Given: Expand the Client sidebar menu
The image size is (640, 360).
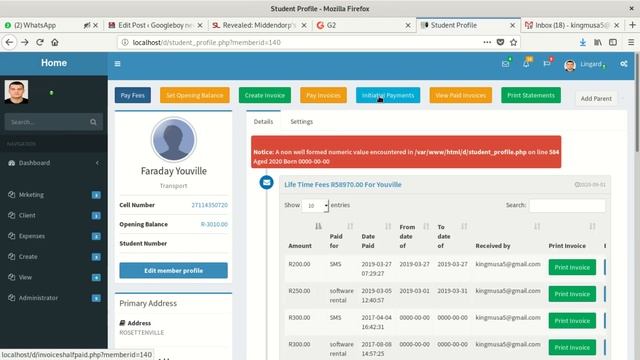Looking at the screenshot, I should 54,215.
